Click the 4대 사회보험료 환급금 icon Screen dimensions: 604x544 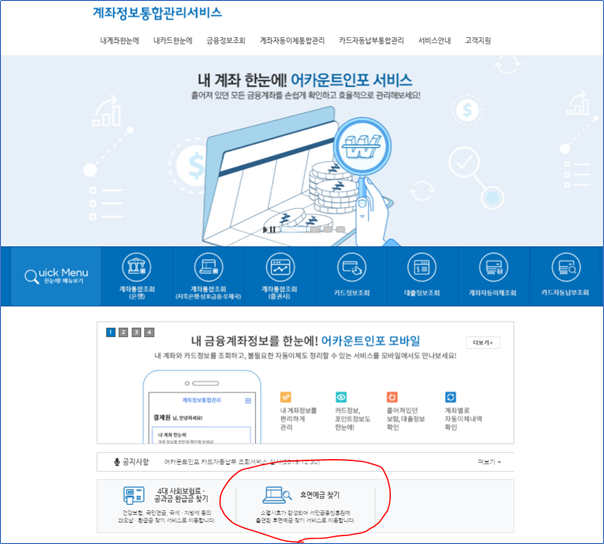click(134, 495)
